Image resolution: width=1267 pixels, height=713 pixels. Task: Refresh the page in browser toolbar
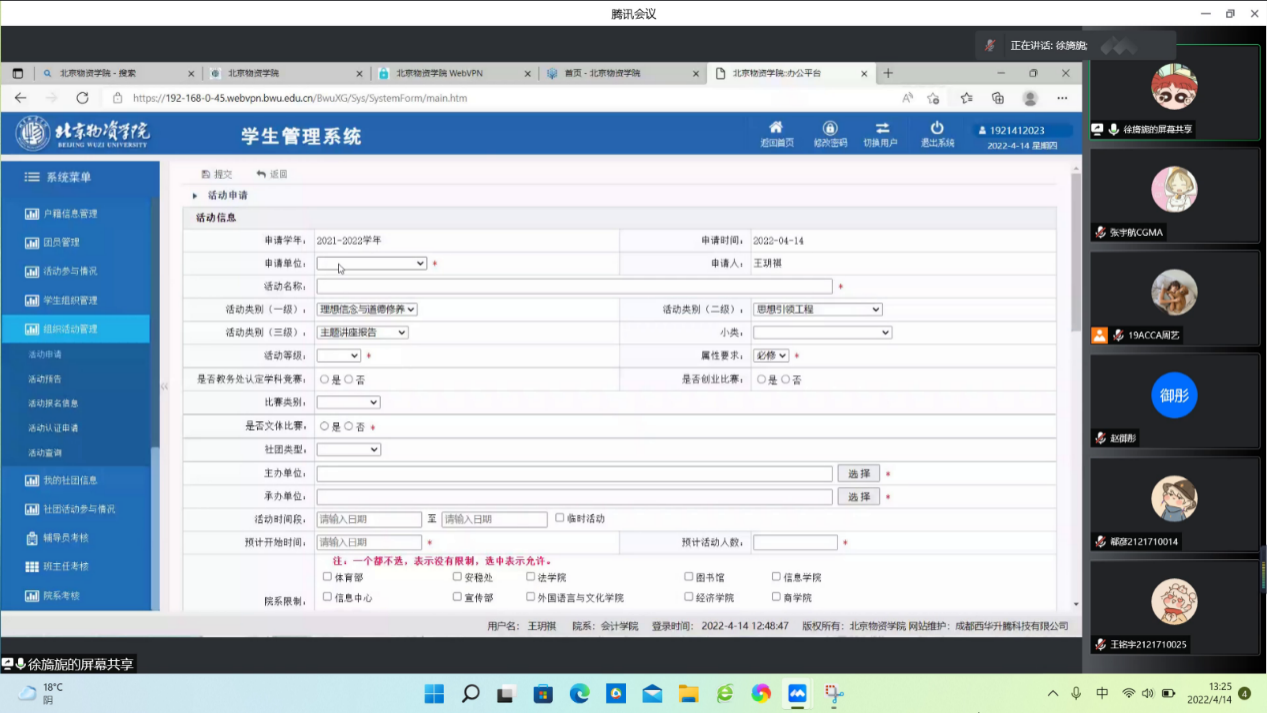pyautogui.click(x=82, y=98)
